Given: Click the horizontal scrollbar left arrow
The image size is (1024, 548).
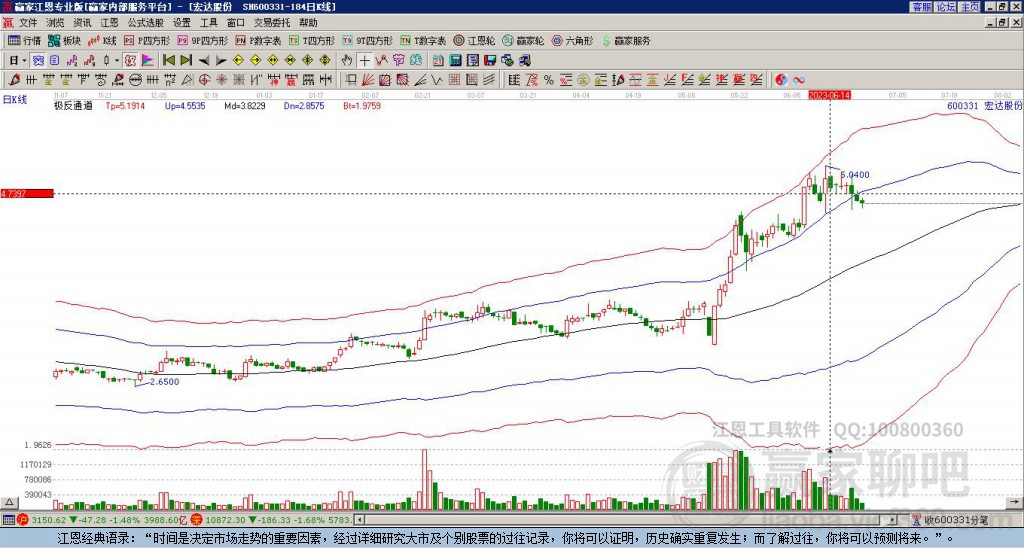Looking at the screenshot, I should [x=359, y=520].
